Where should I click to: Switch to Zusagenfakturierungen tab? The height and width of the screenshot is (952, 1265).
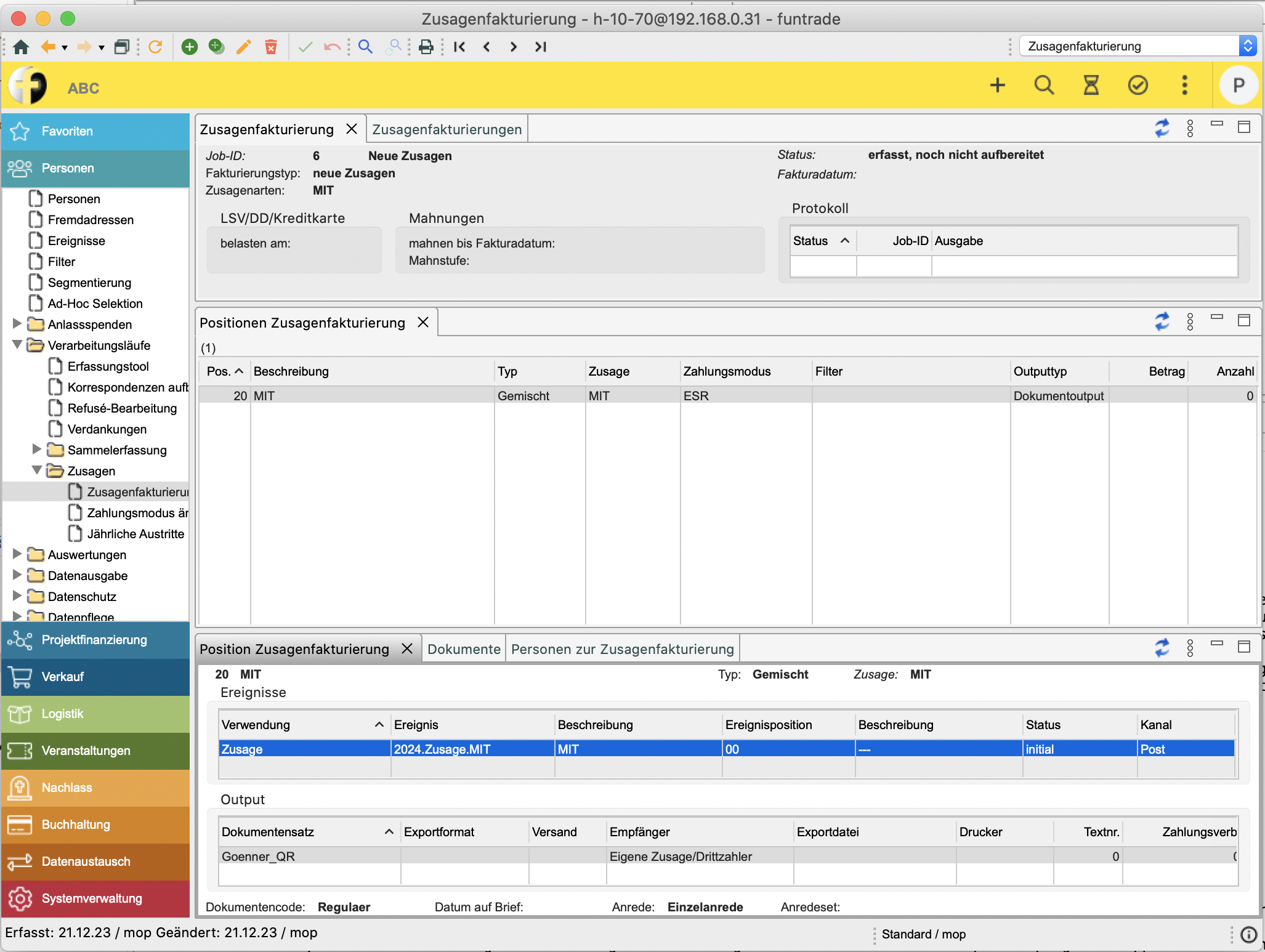point(447,129)
